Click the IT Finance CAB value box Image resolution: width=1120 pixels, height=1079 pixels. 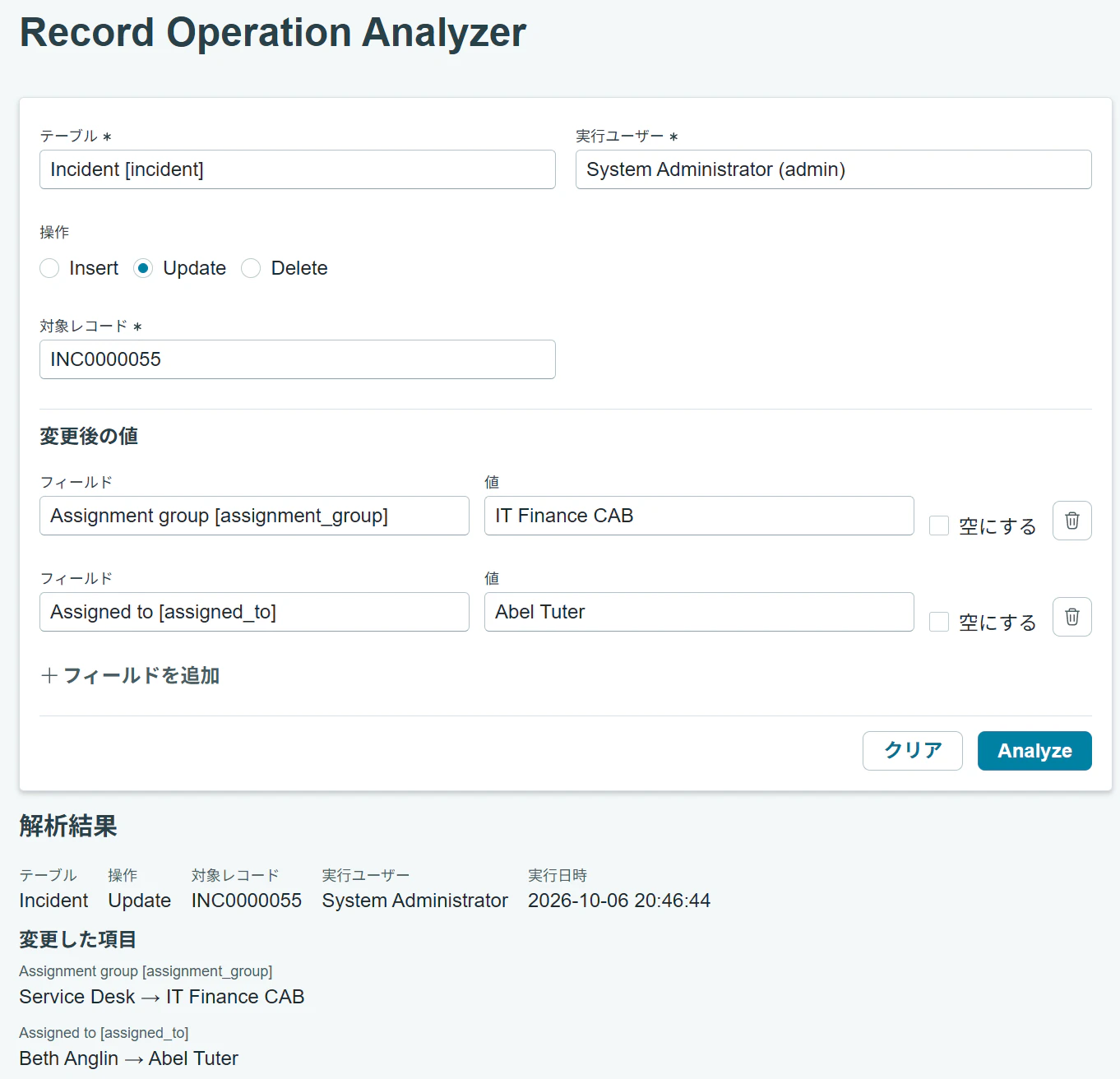[699, 516]
